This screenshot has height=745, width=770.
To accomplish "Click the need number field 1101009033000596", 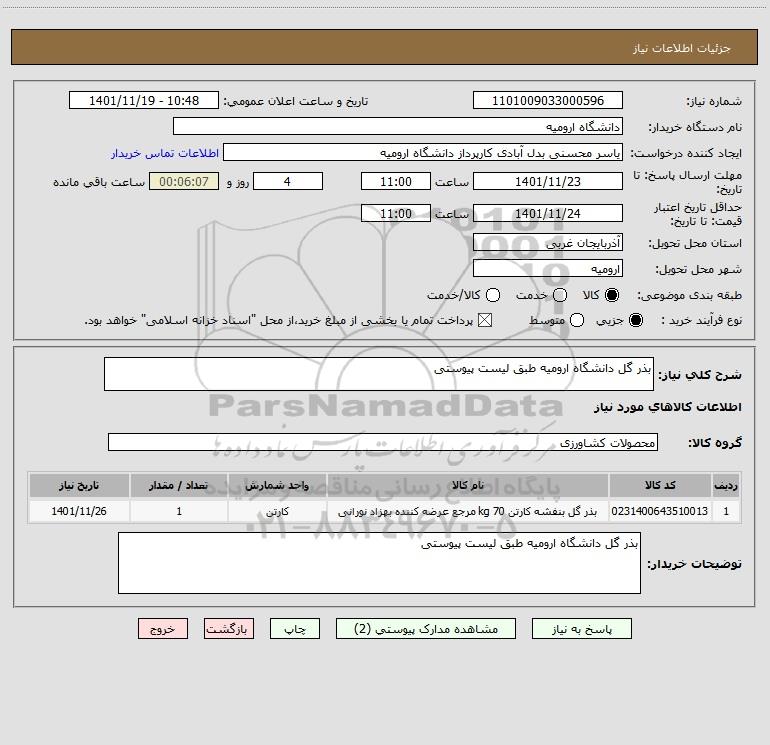I will 548,100.
